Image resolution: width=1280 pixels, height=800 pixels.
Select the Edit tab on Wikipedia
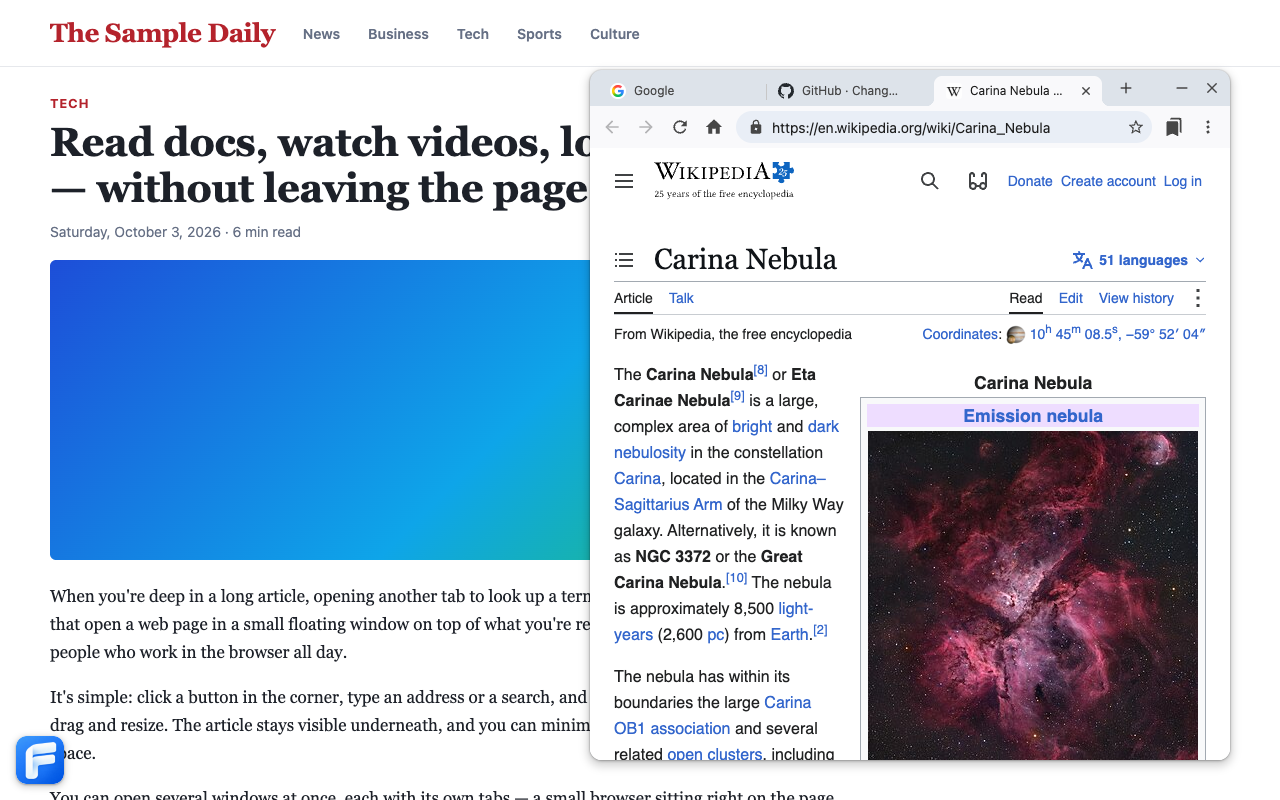tap(1071, 298)
